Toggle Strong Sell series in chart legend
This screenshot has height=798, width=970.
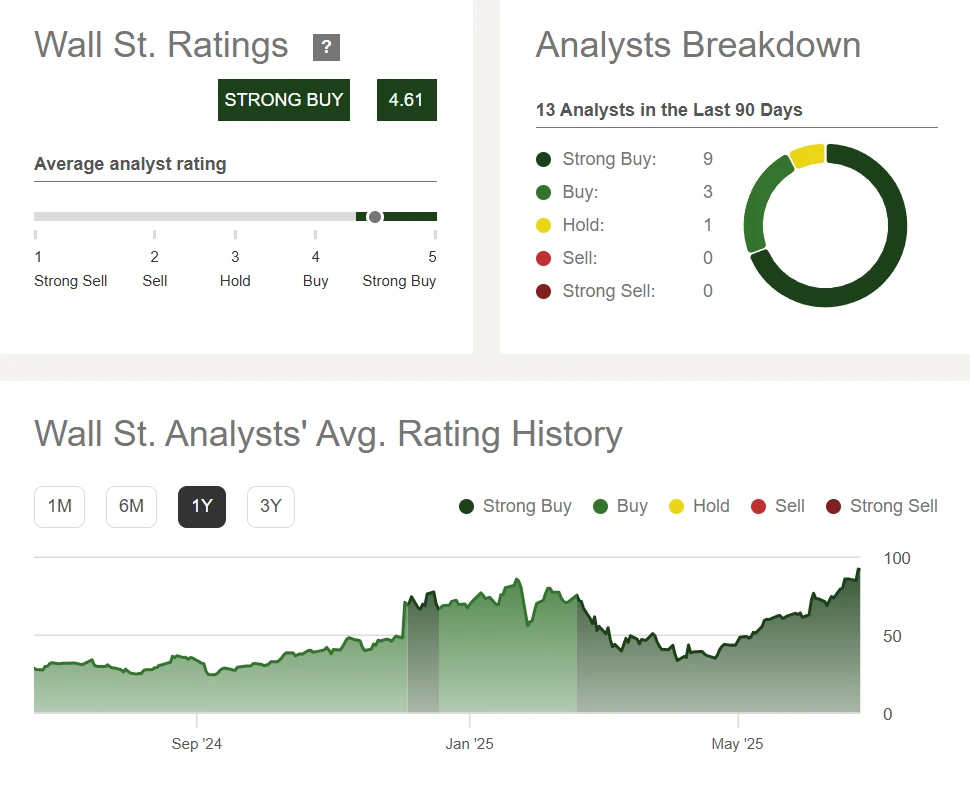pos(881,506)
